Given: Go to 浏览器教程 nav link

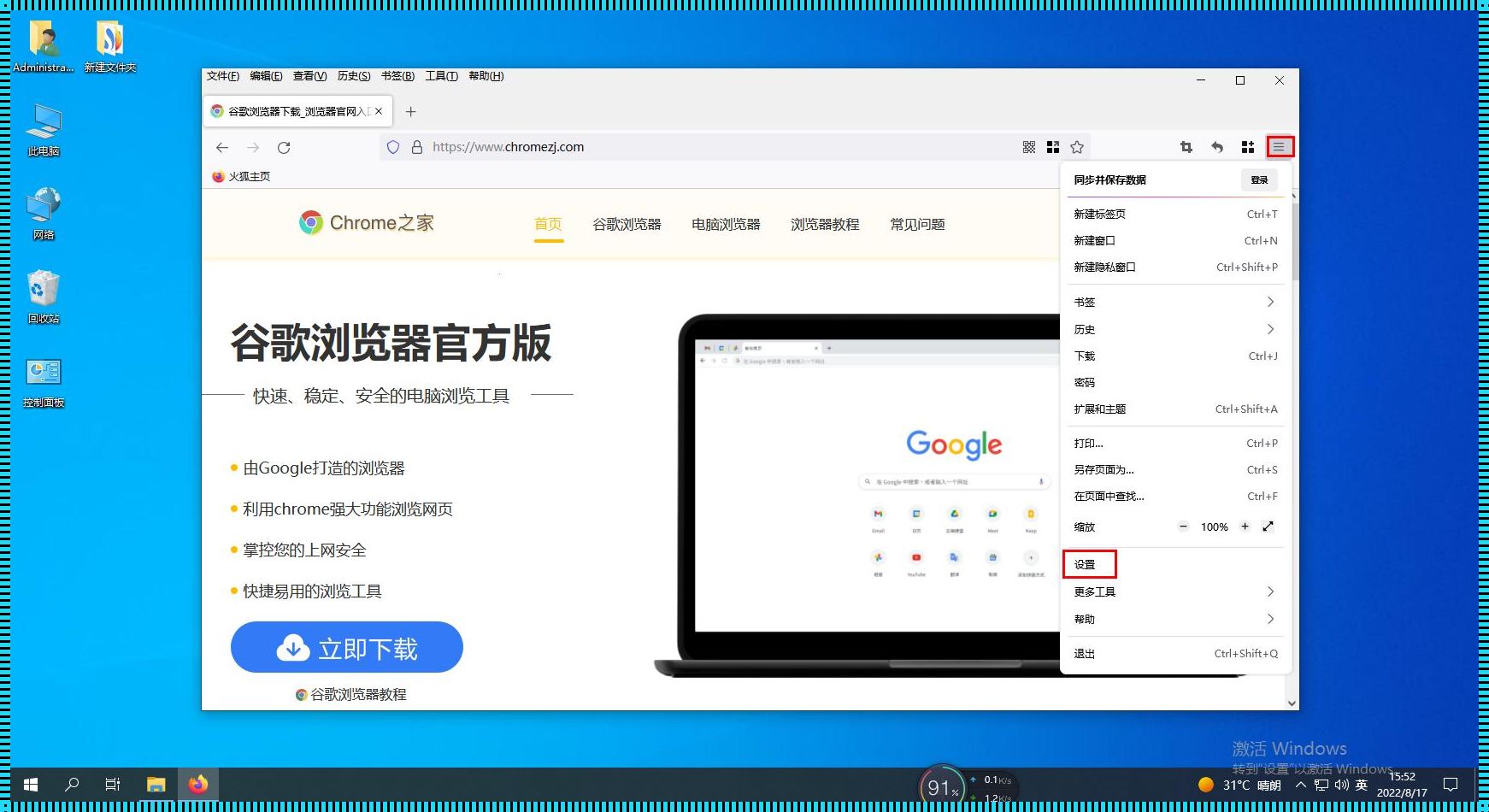Looking at the screenshot, I should [825, 224].
